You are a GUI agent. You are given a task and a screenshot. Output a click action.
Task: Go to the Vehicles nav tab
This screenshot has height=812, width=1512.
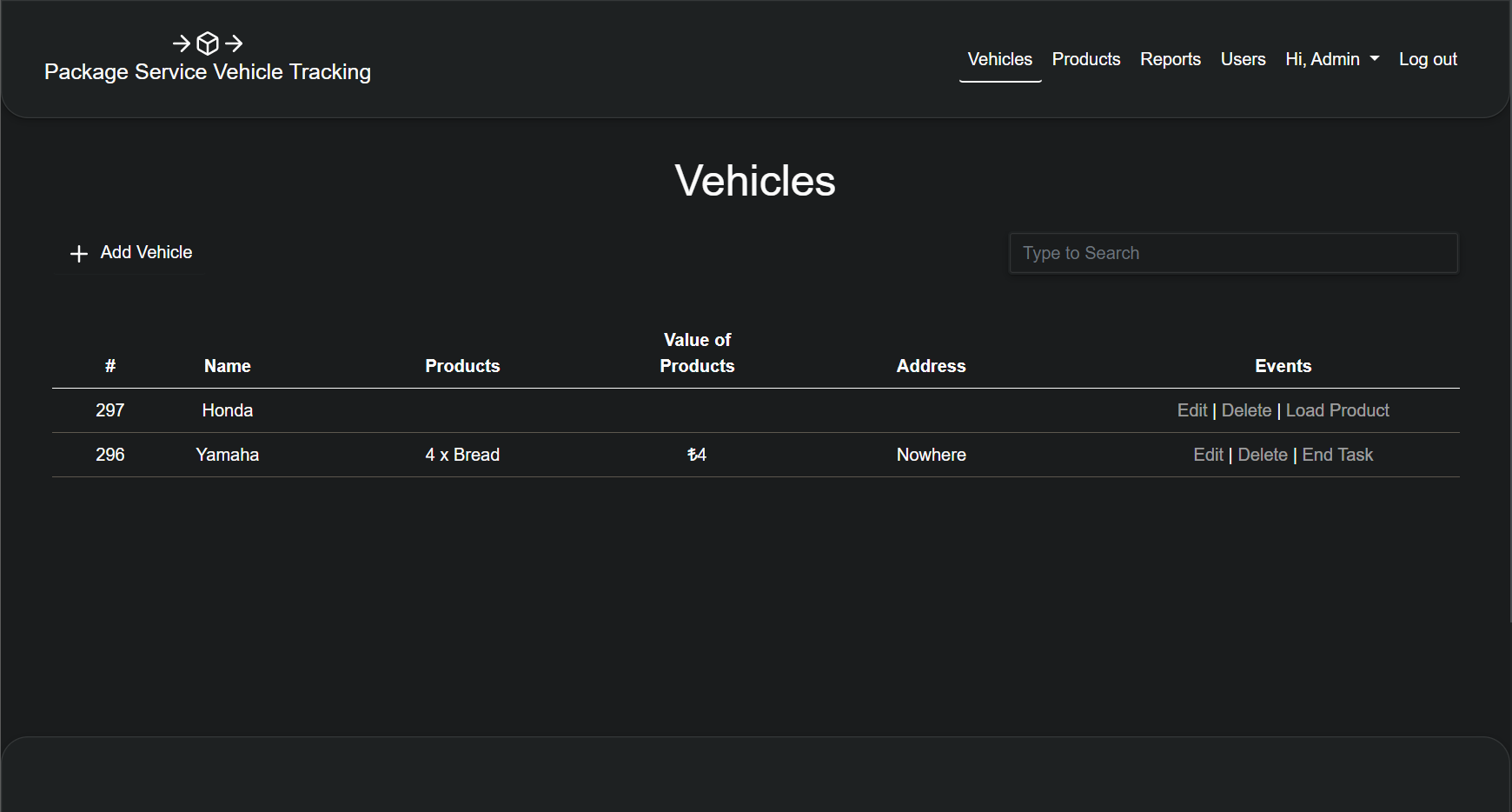[1000, 59]
